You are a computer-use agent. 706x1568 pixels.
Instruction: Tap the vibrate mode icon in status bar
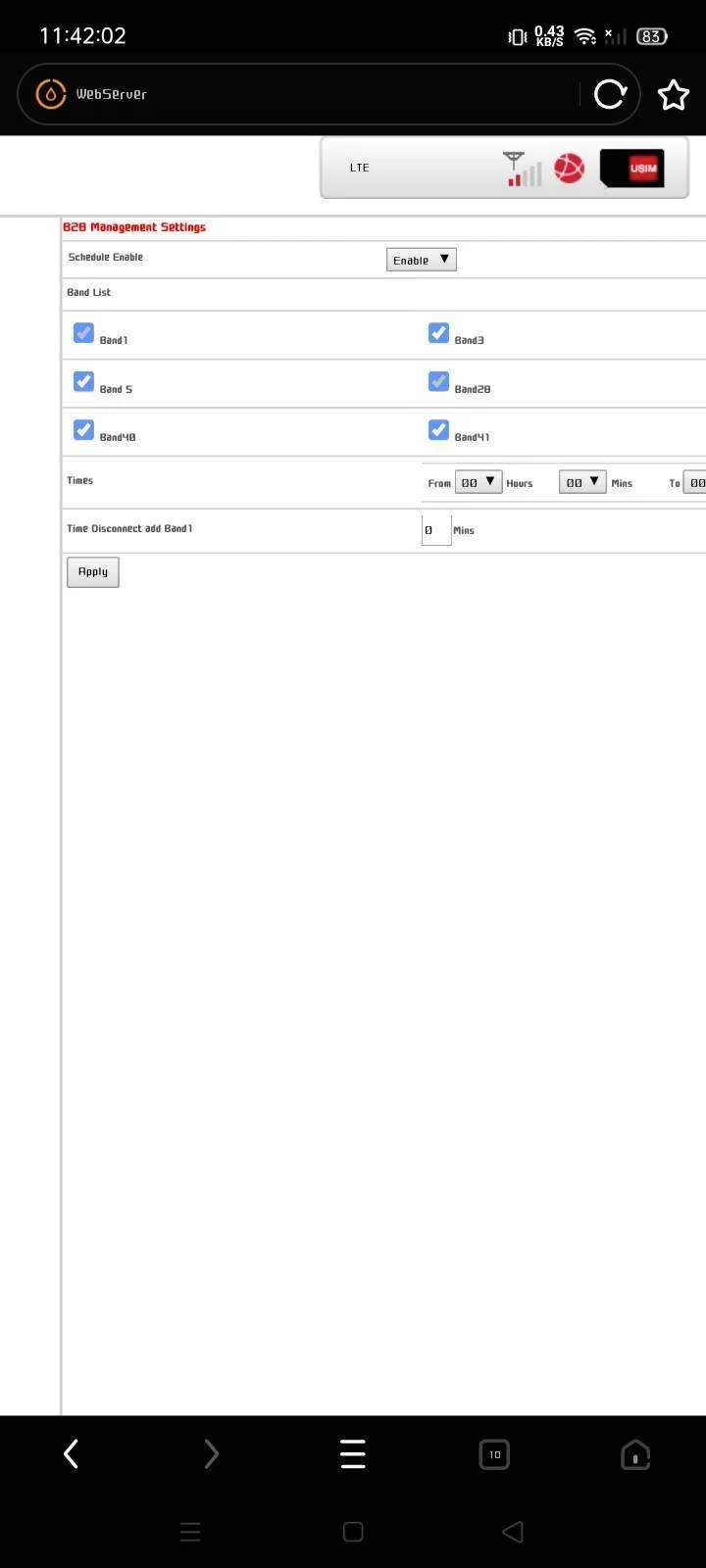[518, 36]
